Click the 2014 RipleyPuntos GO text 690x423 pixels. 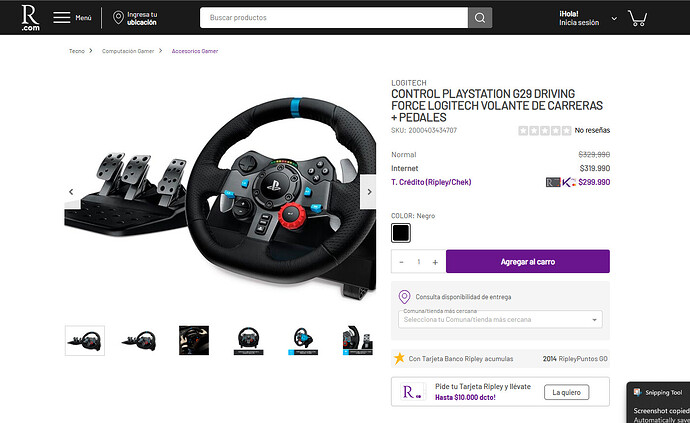pos(575,359)
